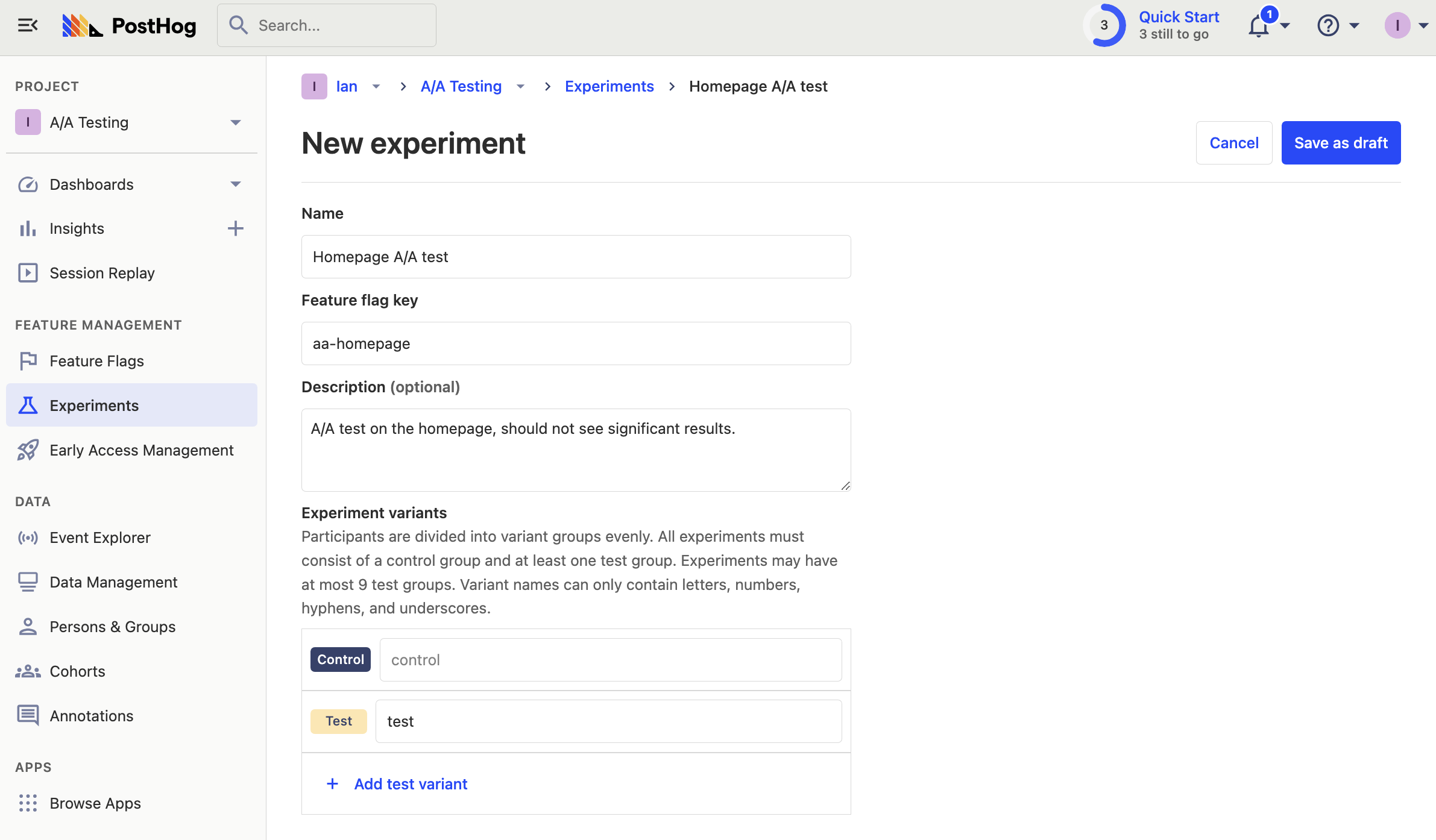Open Early Access Management rocket item
The image size is (1436, 840).
click(141, 450)
